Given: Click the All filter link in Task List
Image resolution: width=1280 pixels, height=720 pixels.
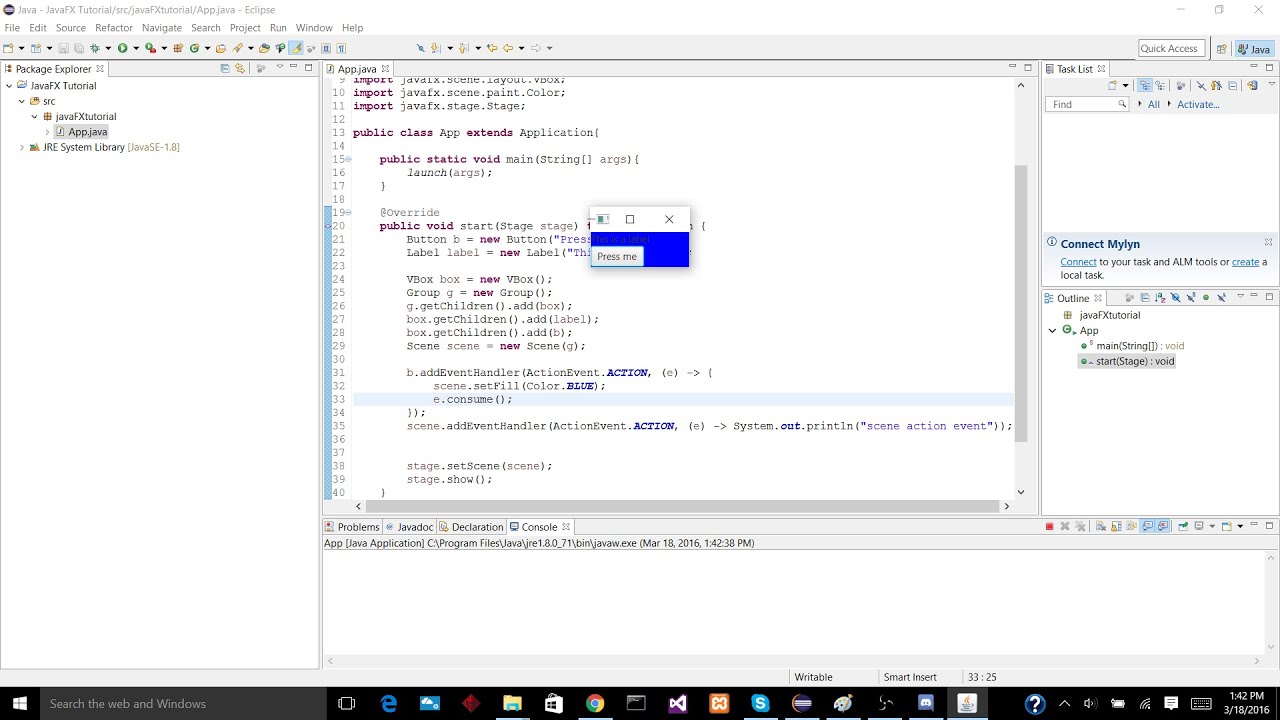Looking at the screenshot, I should pyautogui.click(x=1154, y=104).
